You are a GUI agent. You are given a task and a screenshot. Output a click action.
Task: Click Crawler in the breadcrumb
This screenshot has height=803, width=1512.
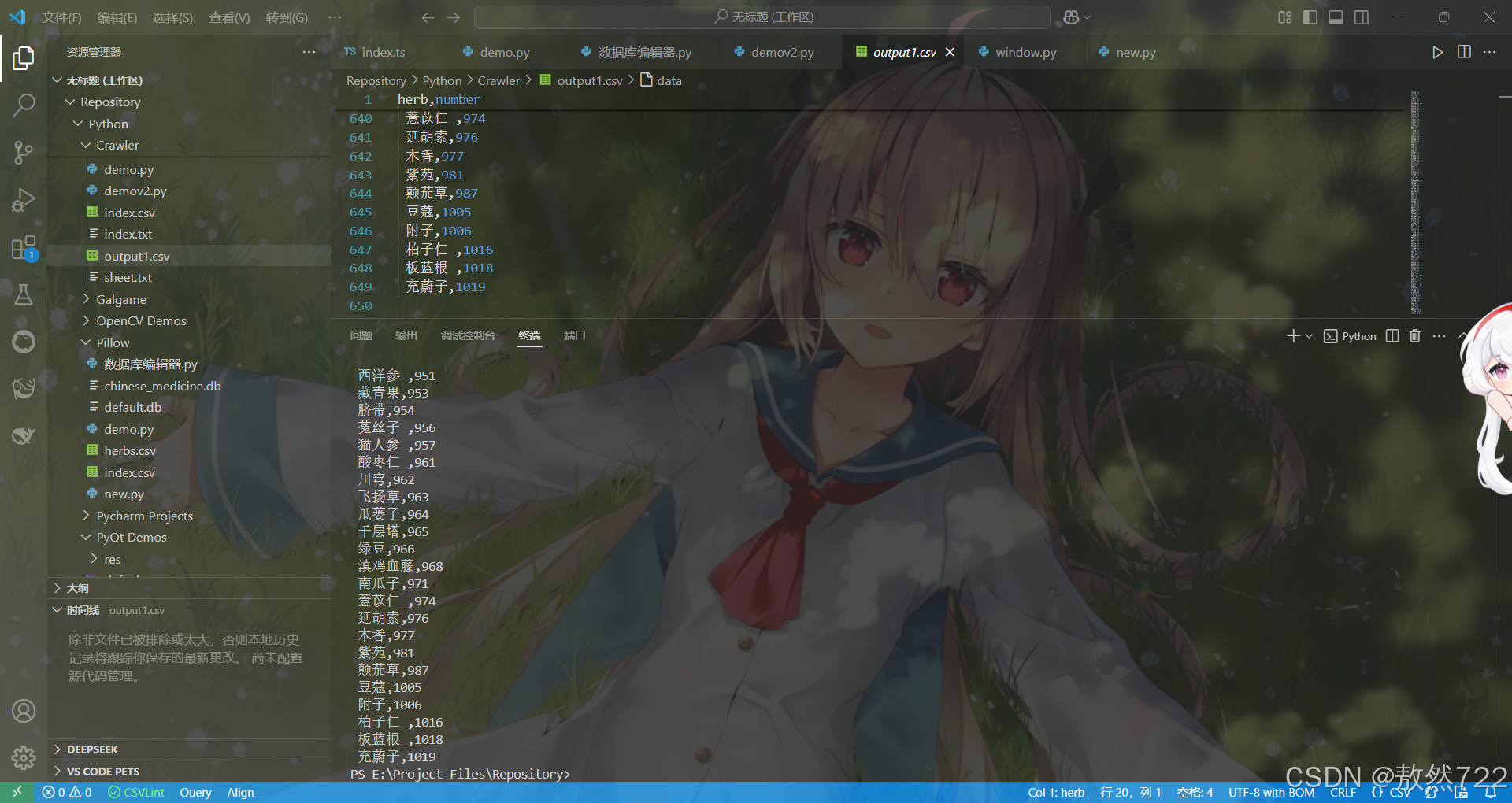[498, 80]
